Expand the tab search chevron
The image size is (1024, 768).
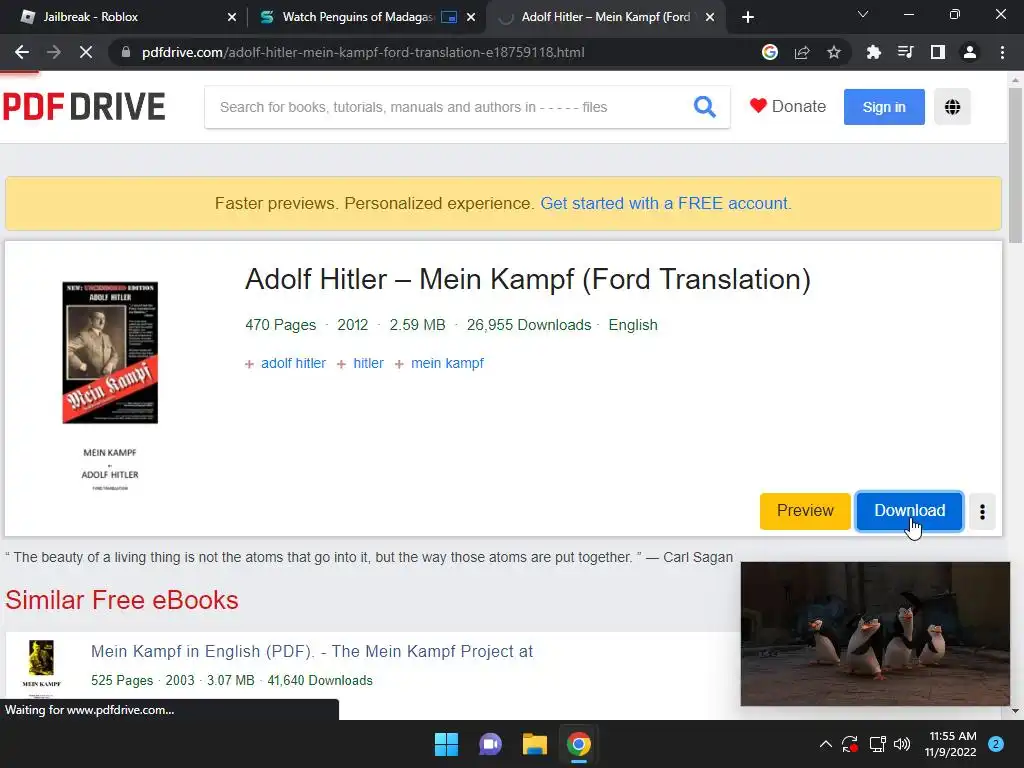coord(863,14)
